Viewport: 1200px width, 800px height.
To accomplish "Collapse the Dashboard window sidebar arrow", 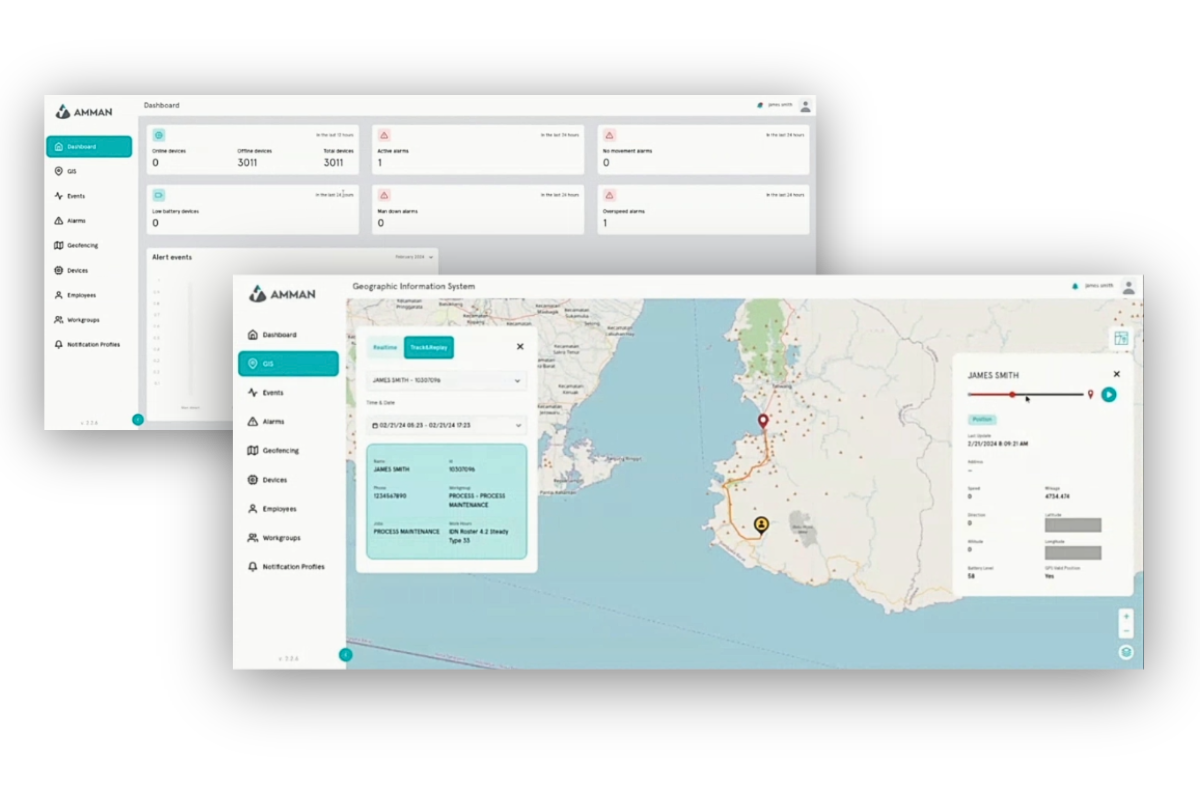I will 138,419.
